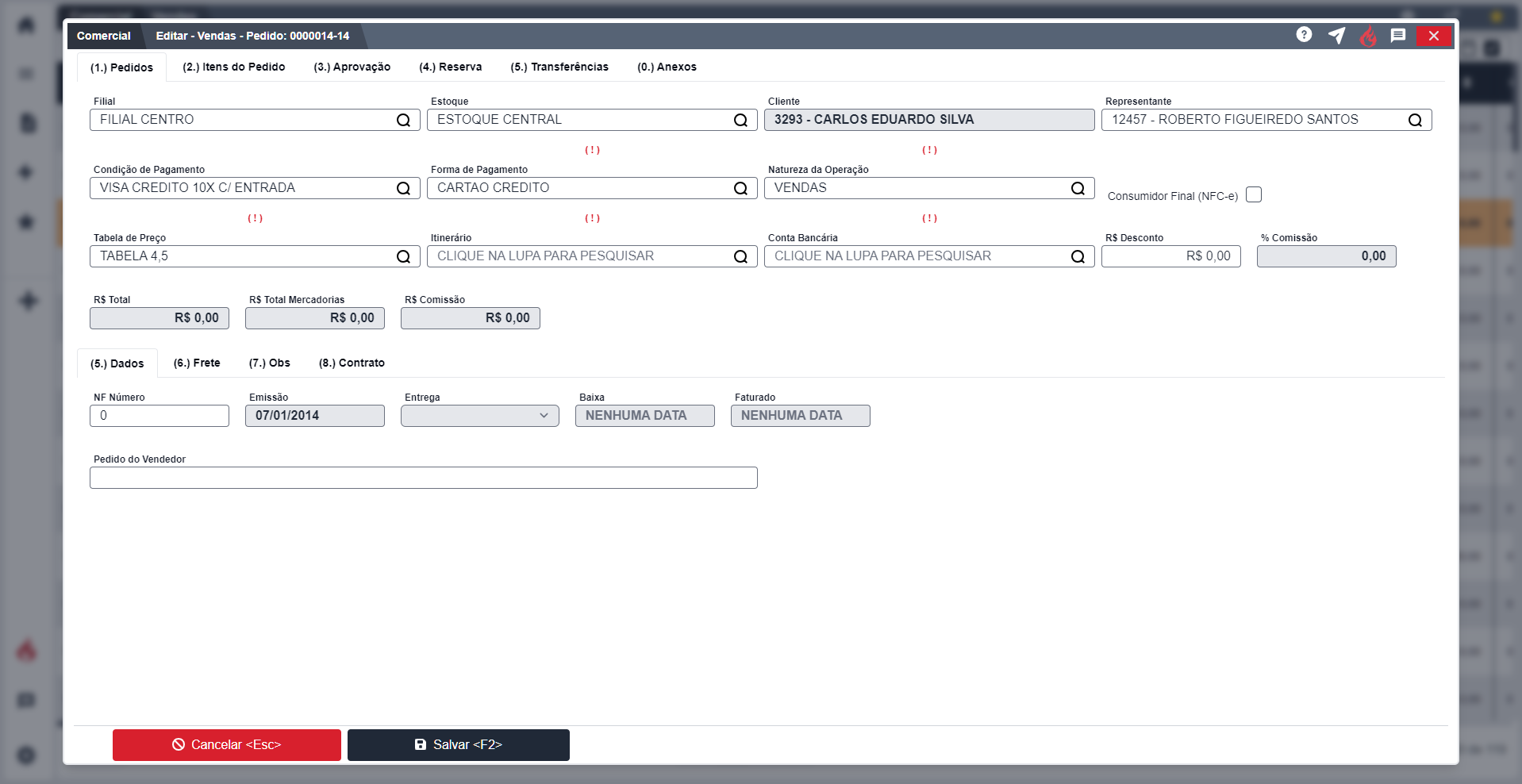Click the Emissão date field

click(315, 416)
